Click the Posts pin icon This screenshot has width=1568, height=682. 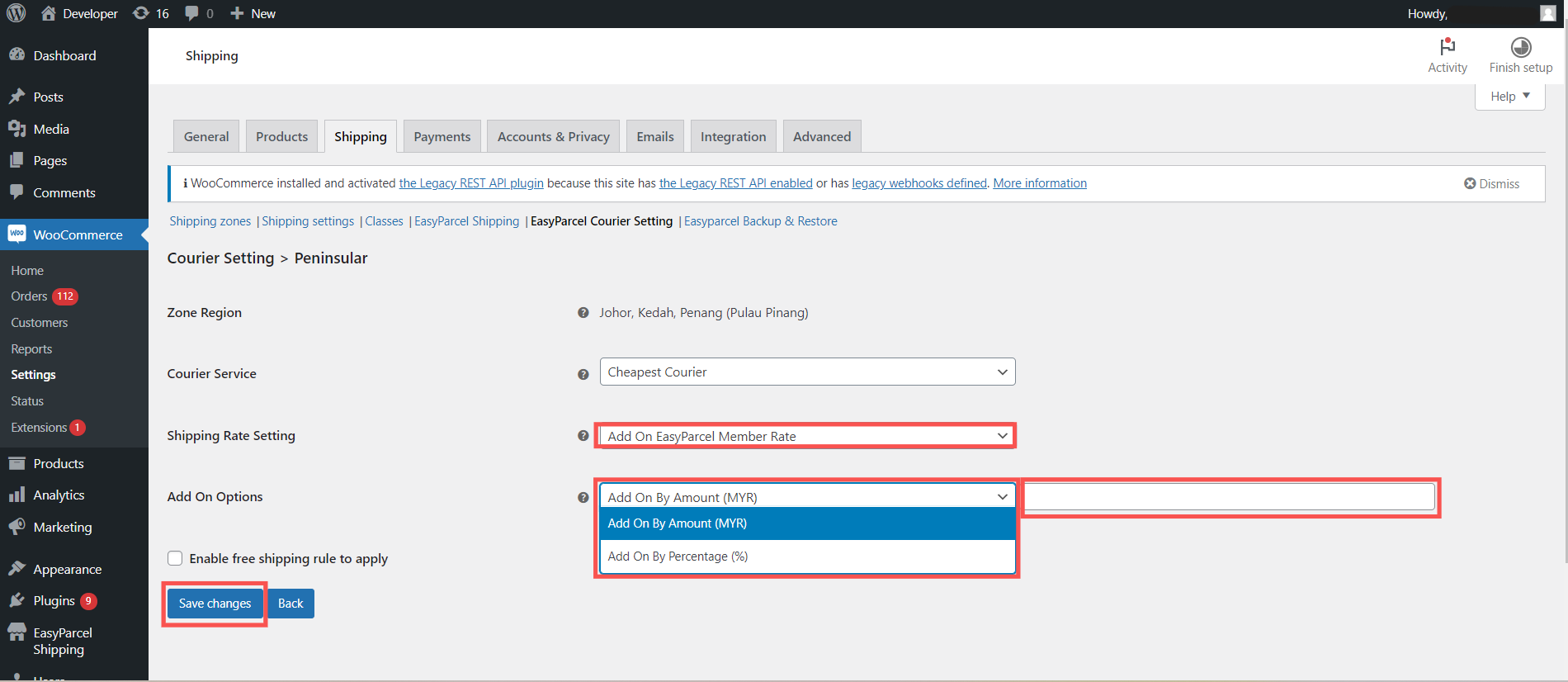(17, 97)
